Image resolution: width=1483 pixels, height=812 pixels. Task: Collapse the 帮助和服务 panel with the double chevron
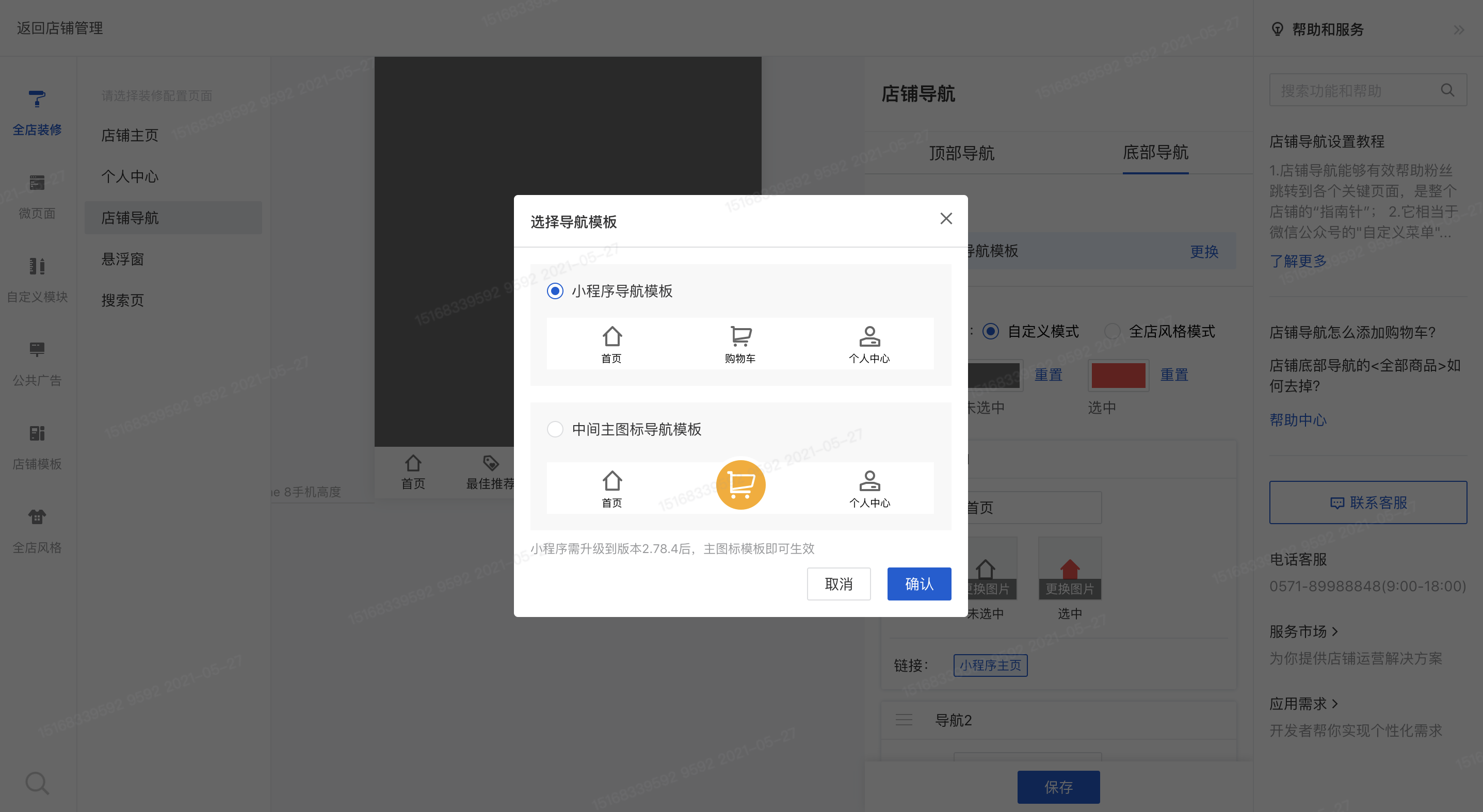click(1458, 30)
